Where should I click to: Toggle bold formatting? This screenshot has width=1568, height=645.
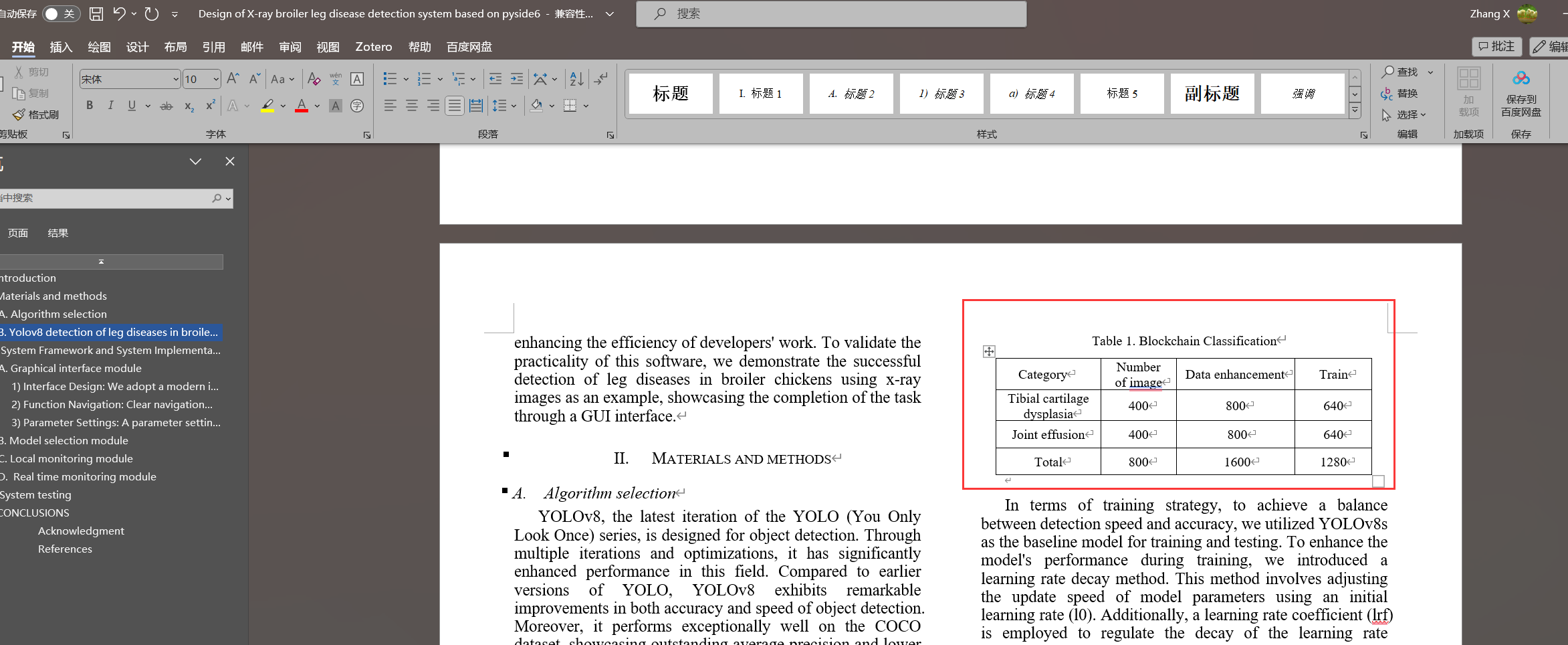90,105
